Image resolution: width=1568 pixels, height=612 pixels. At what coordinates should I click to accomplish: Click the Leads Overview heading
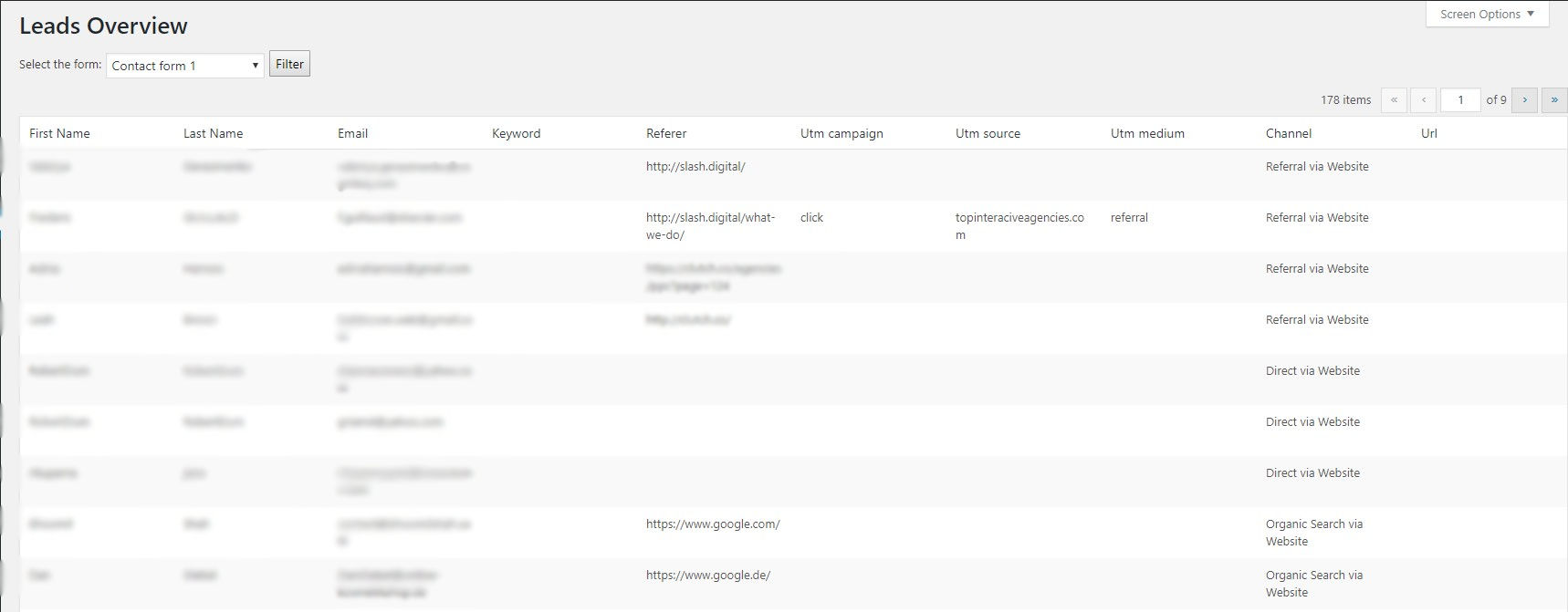(103, 26)
